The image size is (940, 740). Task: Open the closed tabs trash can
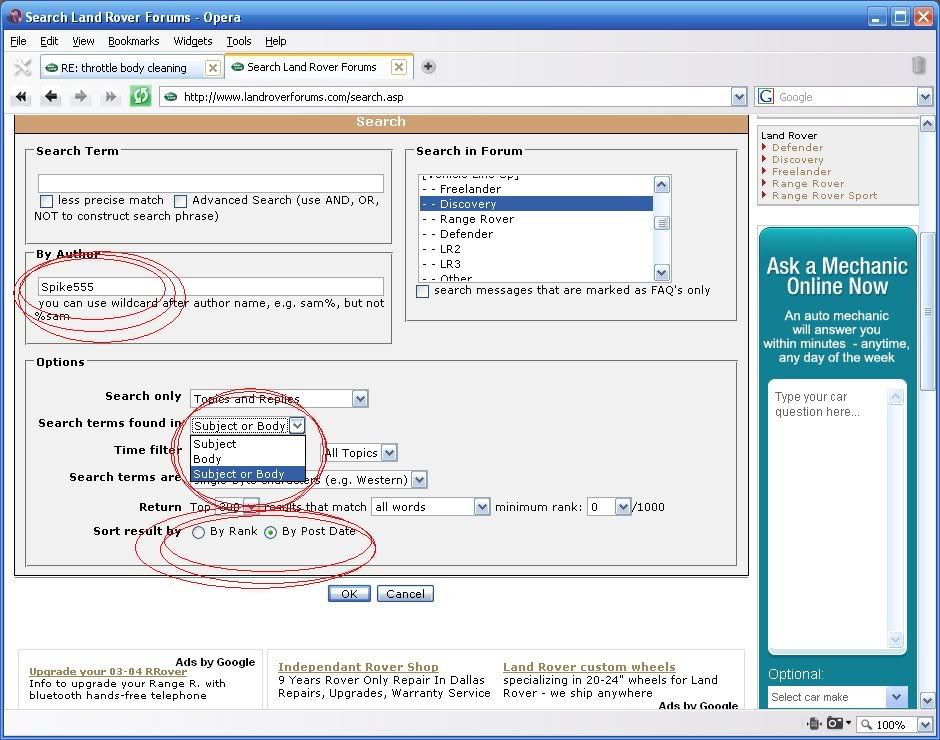coord(918,66)
